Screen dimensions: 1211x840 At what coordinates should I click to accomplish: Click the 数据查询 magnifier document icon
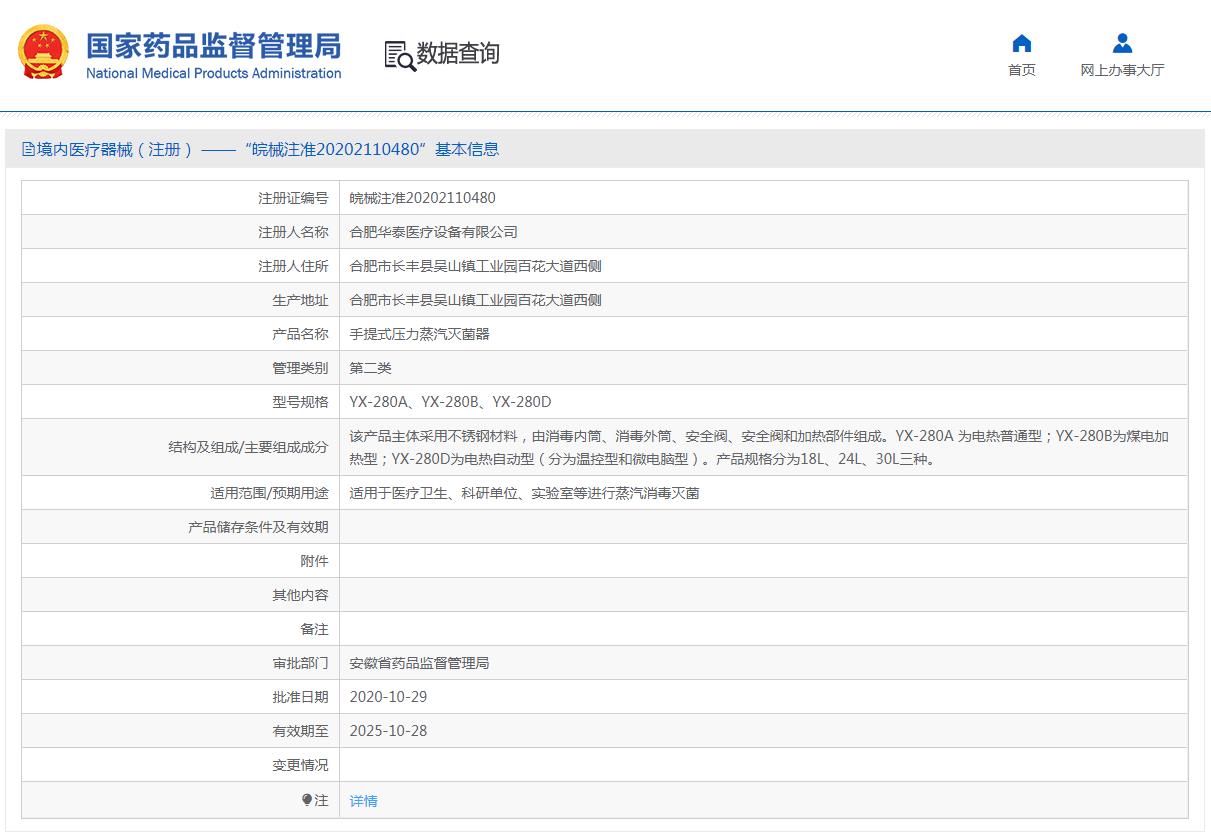(x=399, y=55)
